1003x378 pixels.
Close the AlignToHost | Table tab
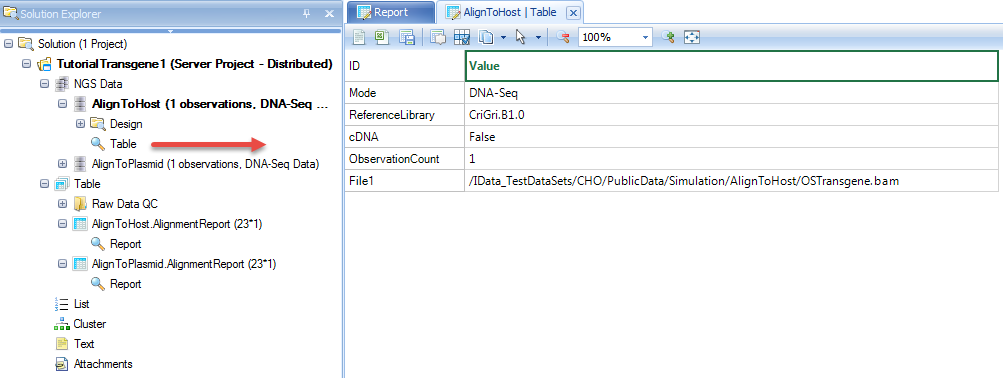pyautogui.click(x=573, y=13)
